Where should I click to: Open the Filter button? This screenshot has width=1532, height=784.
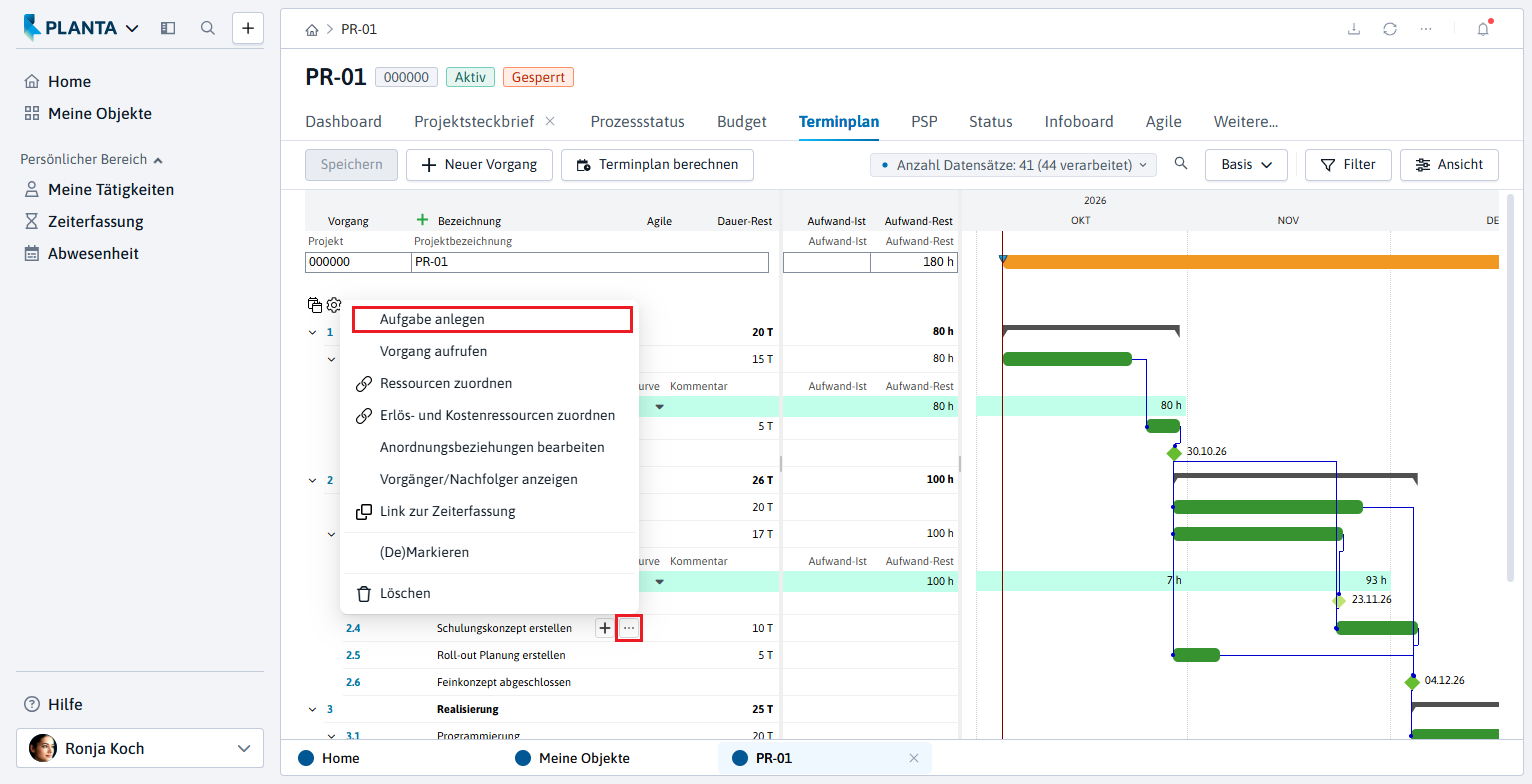click(x=1348, y=165)
